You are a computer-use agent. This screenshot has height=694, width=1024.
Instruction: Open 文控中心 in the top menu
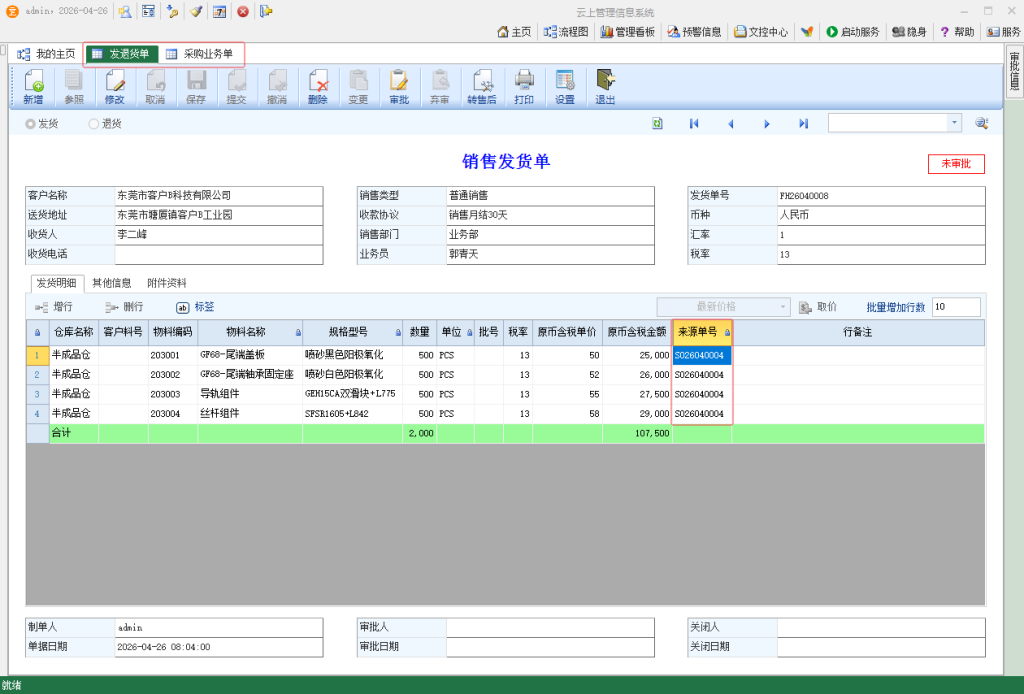[x=761, y=32]
